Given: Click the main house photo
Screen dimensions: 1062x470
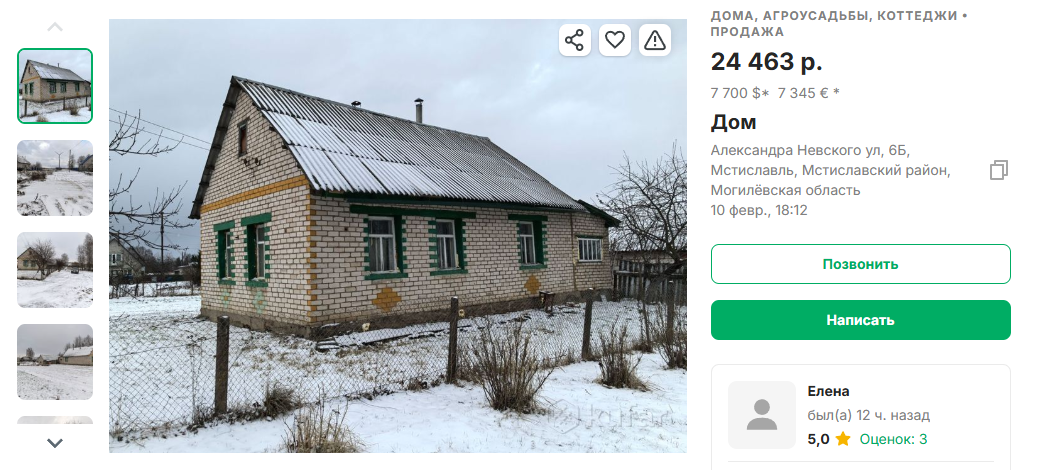Looking at the screenshot, I should [398, 236].
